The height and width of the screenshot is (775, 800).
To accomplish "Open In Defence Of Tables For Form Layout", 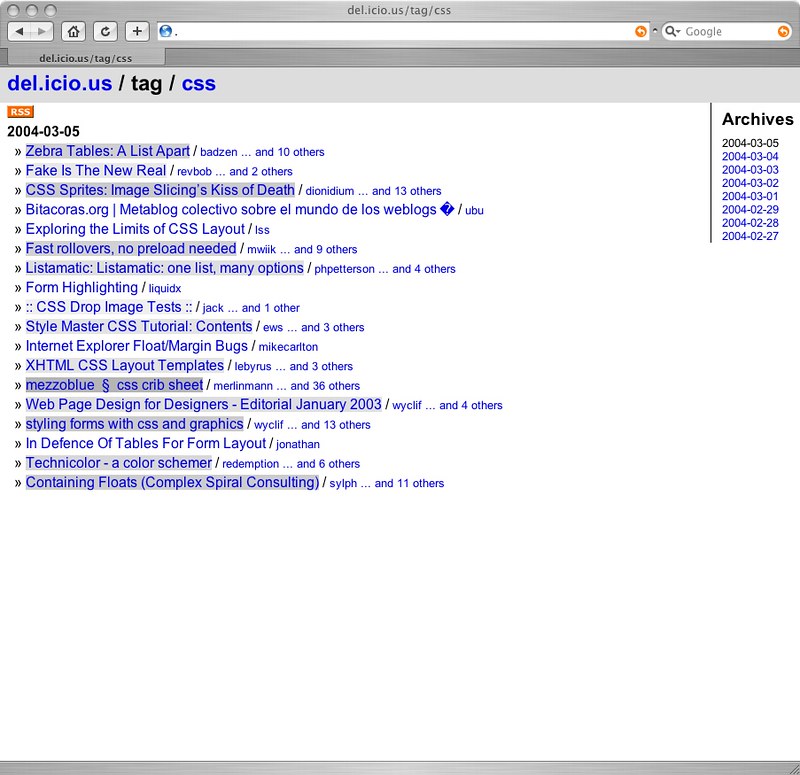I will (x=146, y=443).
